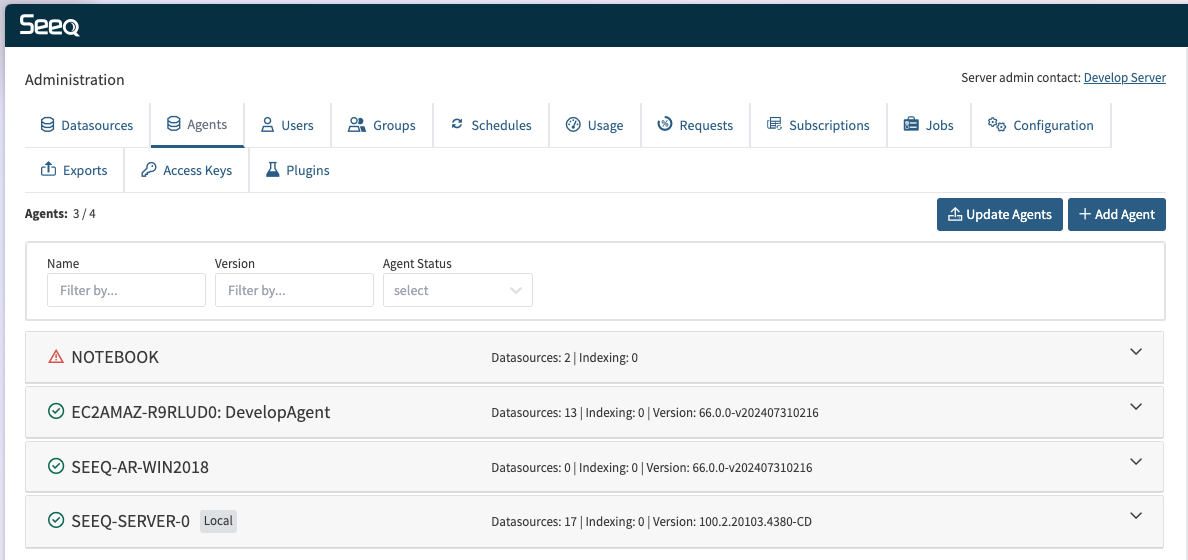Click the Seeq logo in header
The height and width of the screenshot is (560, 1188).
pyautogui.click(x=49, y=26)
